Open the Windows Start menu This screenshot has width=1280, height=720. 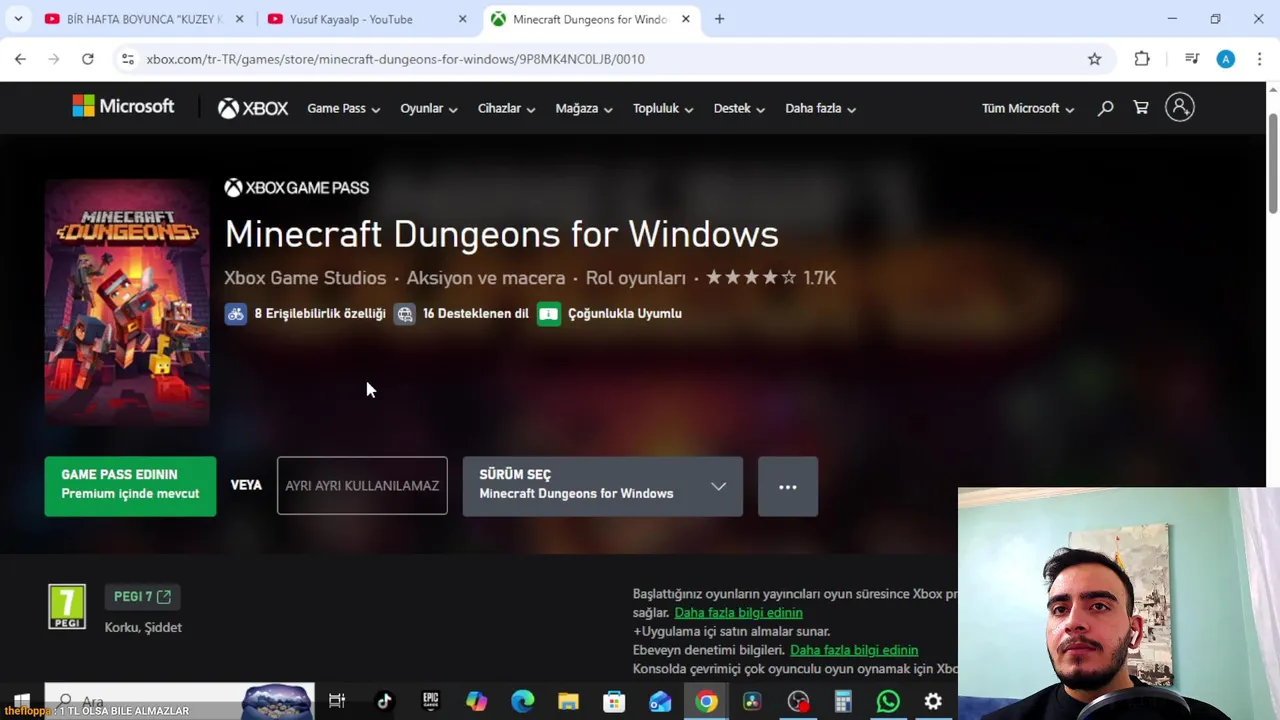pyautogui.click(x=21, y=700)
